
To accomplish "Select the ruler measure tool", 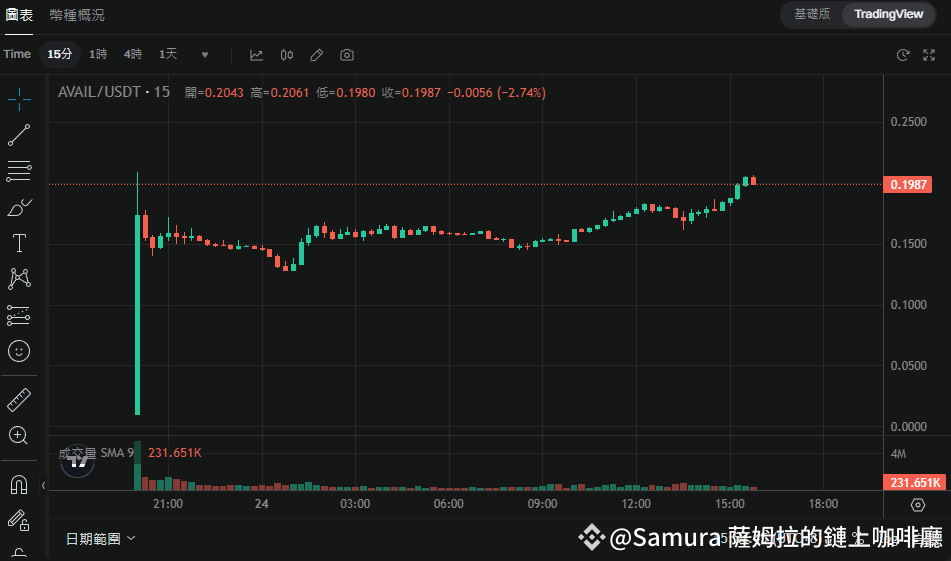I will 19,400.
